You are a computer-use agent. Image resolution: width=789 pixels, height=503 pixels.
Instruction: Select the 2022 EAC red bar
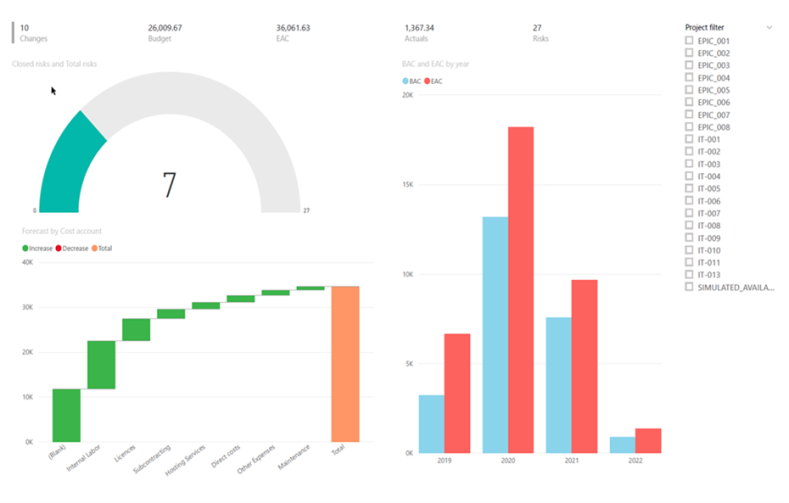(x=648, y=441)
